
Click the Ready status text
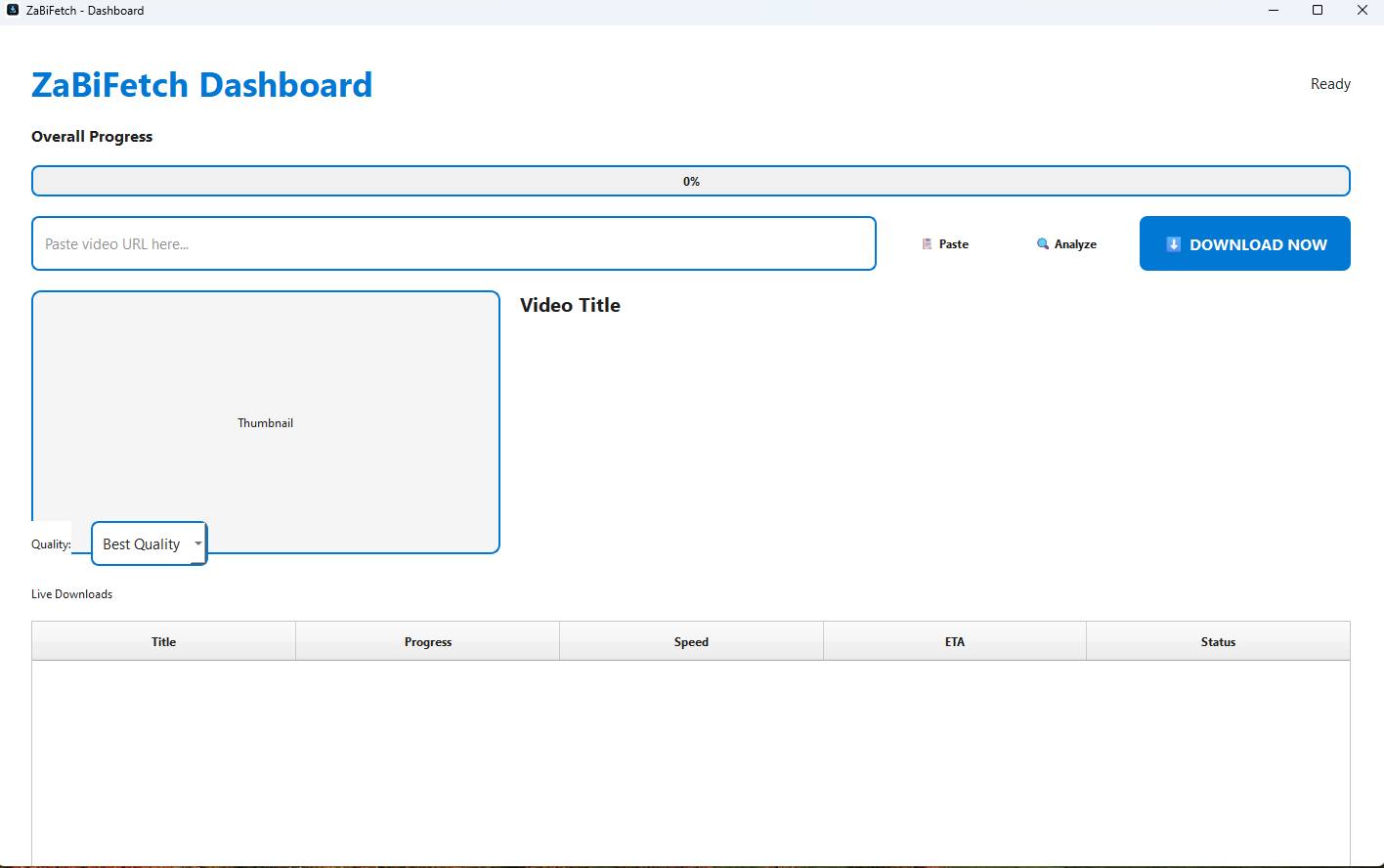pyautogui.click(x=1330, y=84)
